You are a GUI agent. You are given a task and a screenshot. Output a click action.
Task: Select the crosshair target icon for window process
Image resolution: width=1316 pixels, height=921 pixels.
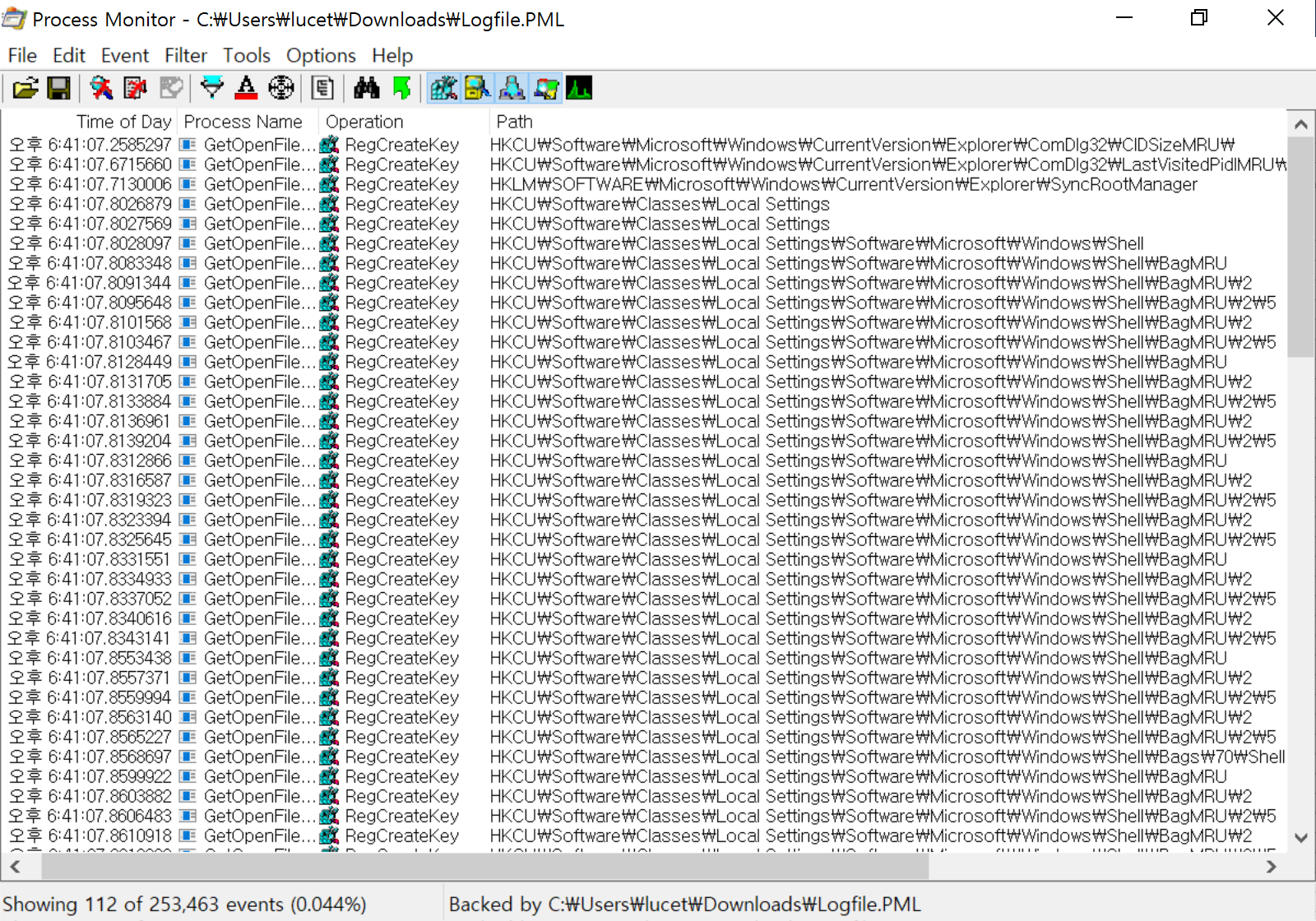281,88
